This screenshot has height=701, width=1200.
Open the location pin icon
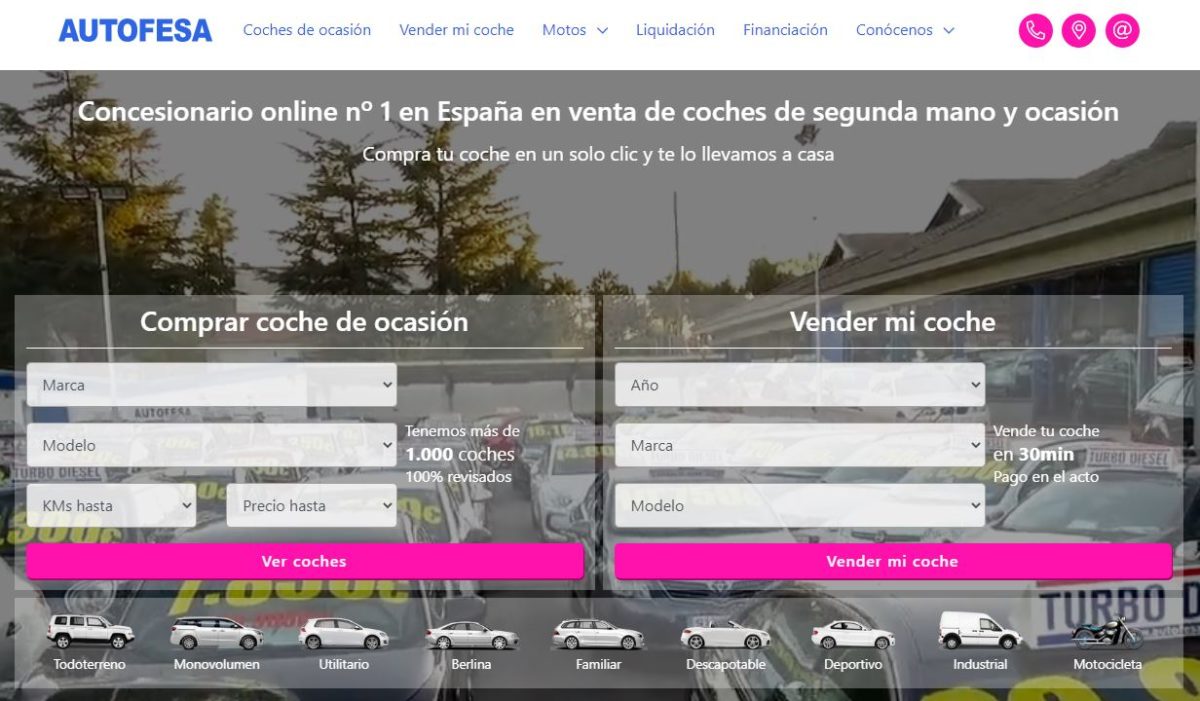tap(1078, 30)
